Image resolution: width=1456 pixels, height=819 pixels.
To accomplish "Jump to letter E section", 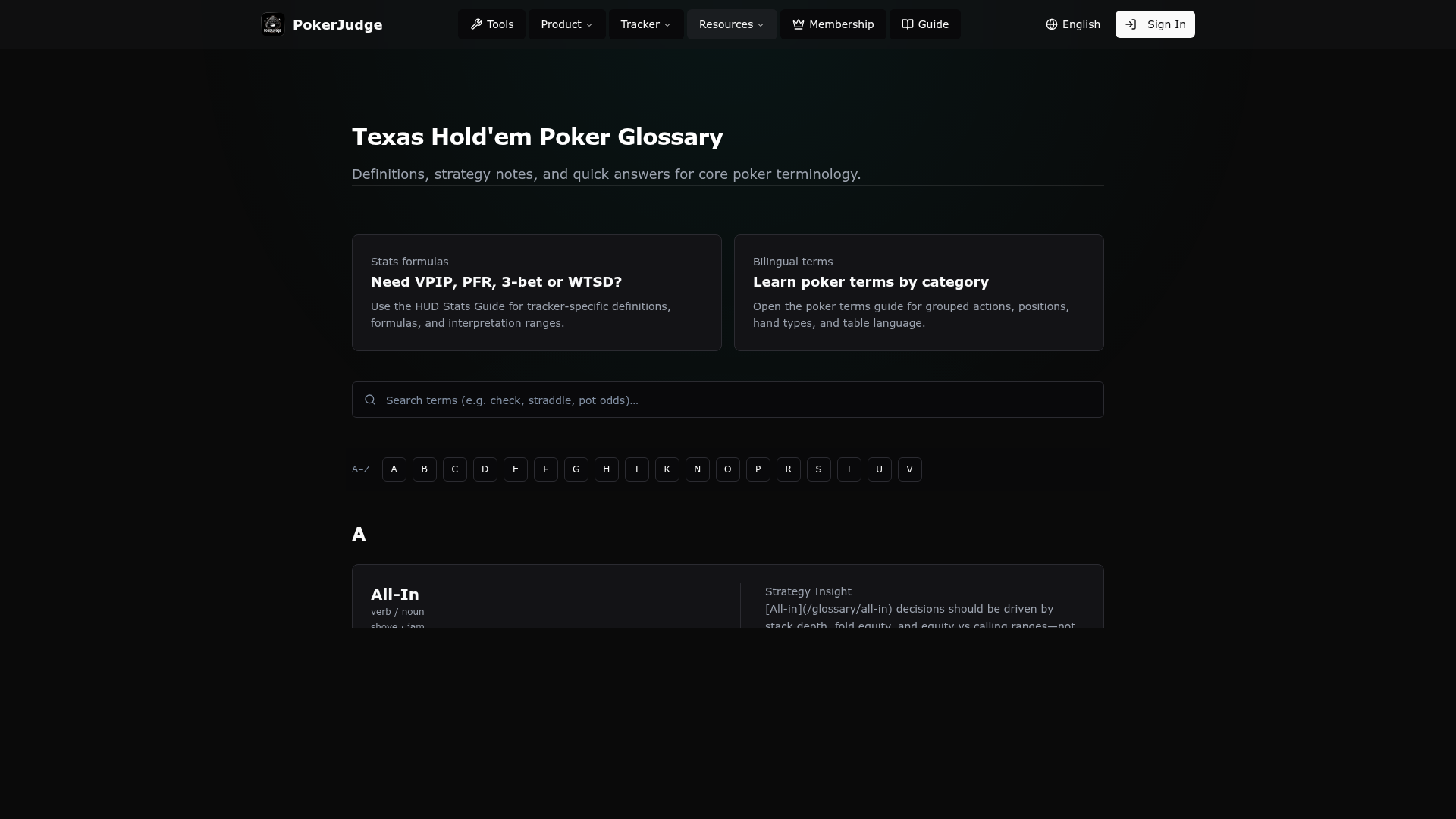I will pos(516,469).
